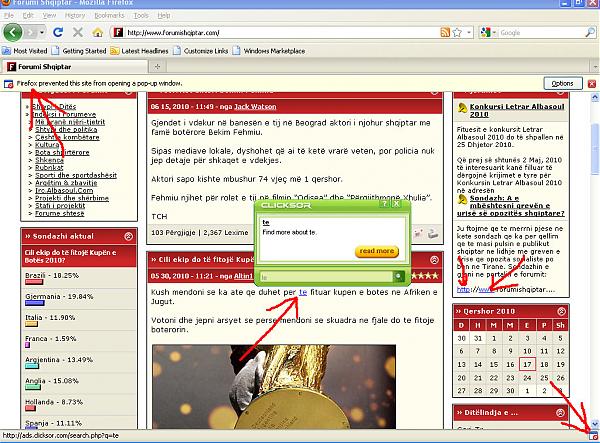
Task: Open the Help menu
Action: pyautogui.click(x=164, y=15)
